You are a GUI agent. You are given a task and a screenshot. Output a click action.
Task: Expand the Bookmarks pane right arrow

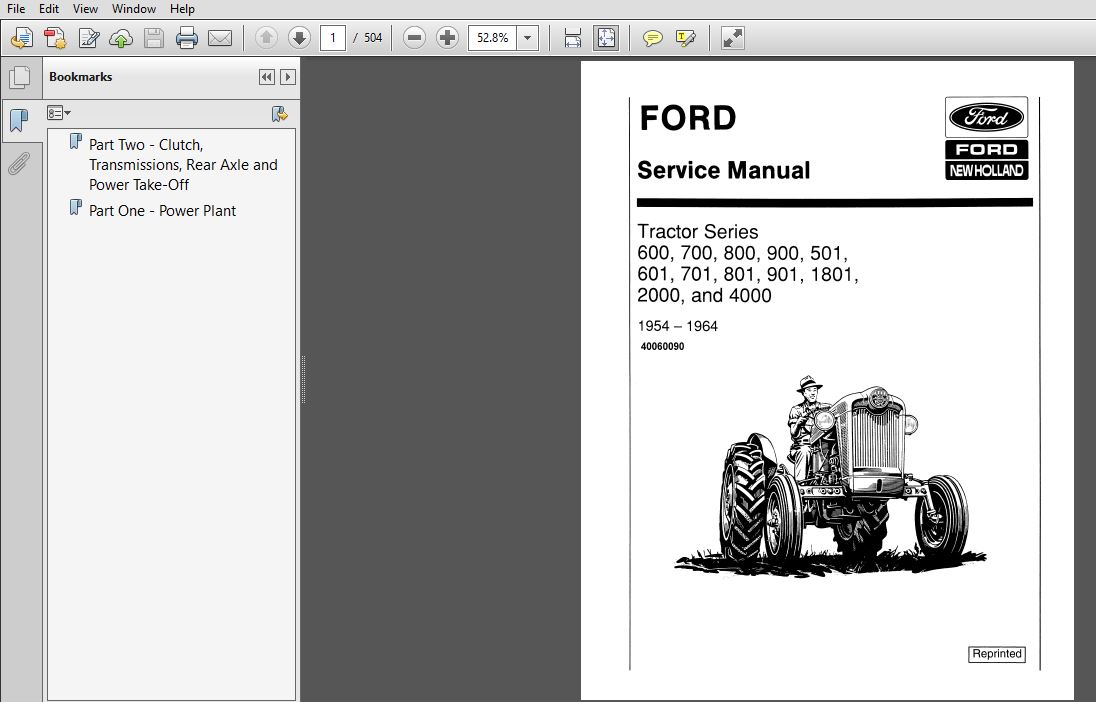(x=287, y=77)
